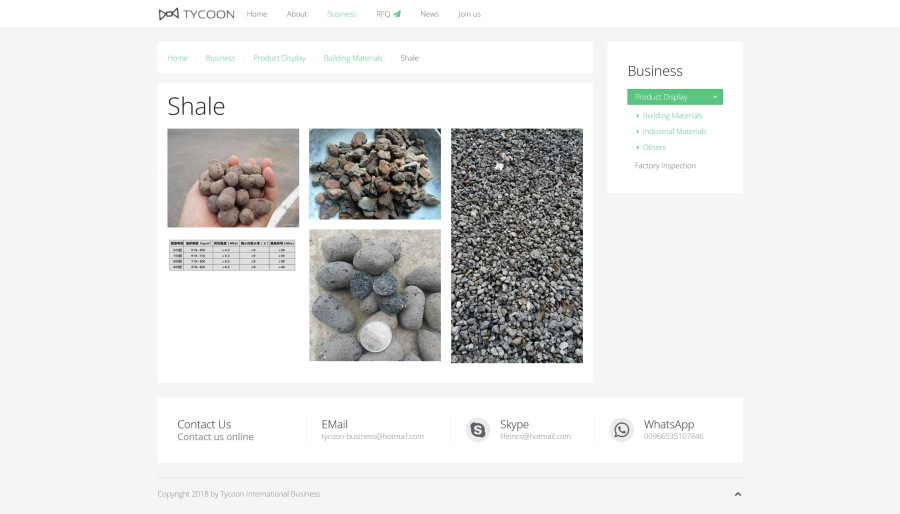Image resolution: width=900 pixels, height=514 pixels.
Task: Click the Product Display breadcrumb link
Action: coord(279,58)
